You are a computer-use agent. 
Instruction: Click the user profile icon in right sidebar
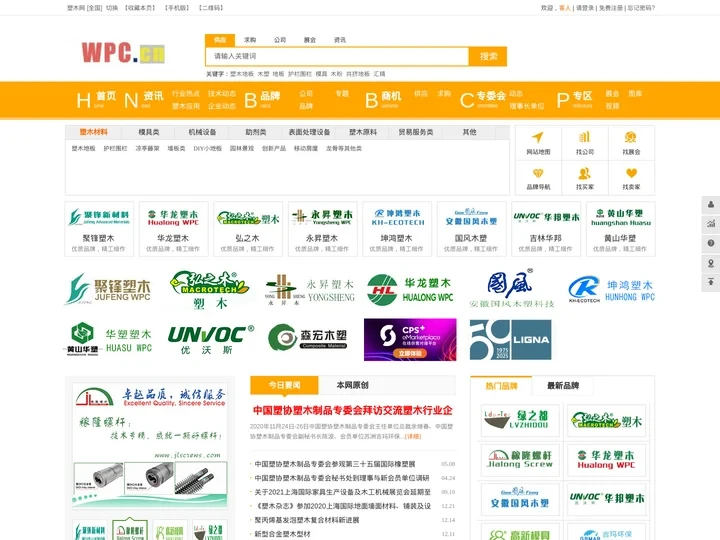pos(710,205)
